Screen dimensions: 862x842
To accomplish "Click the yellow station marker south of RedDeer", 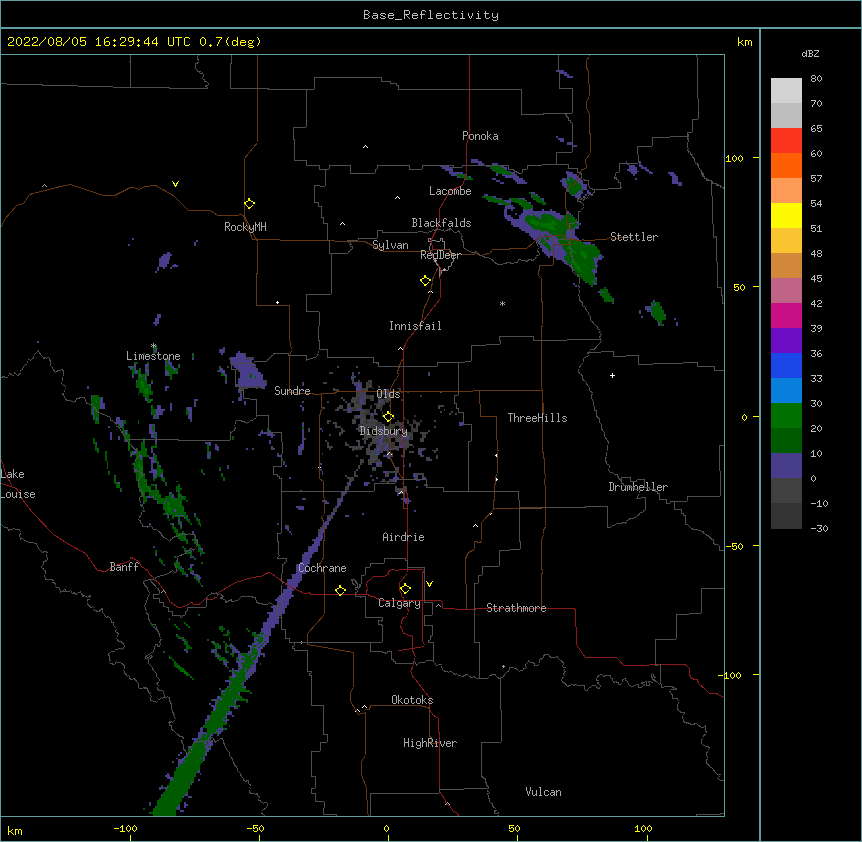I will (426, 281).
